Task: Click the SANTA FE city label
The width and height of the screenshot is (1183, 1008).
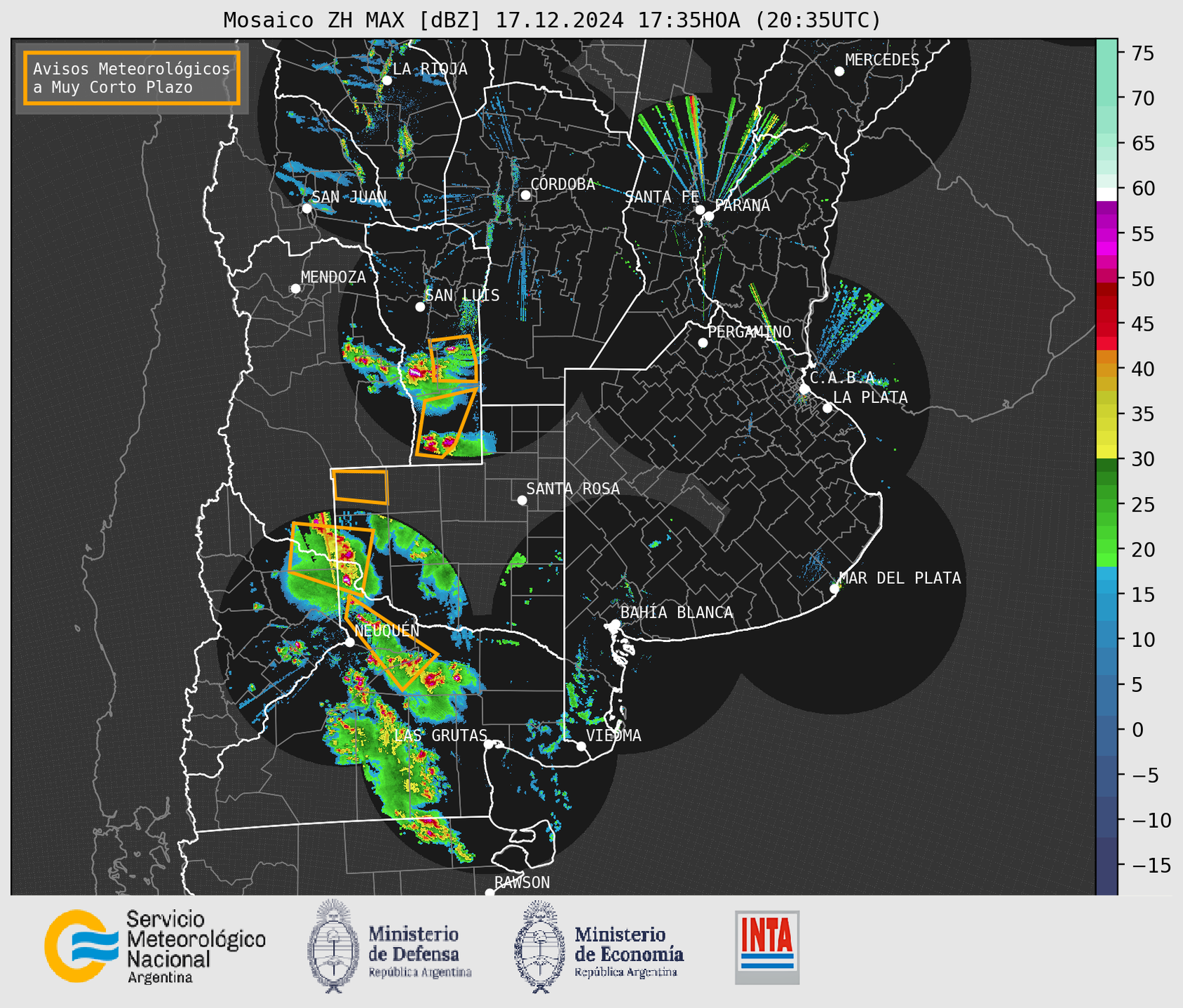Action: 662,197
